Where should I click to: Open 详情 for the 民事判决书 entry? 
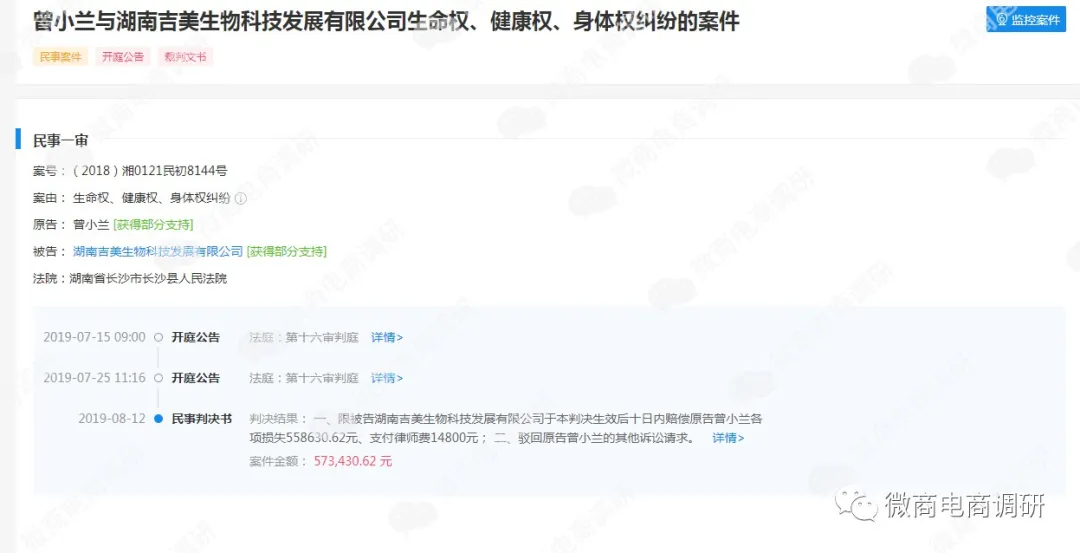(x=728, y=438)
